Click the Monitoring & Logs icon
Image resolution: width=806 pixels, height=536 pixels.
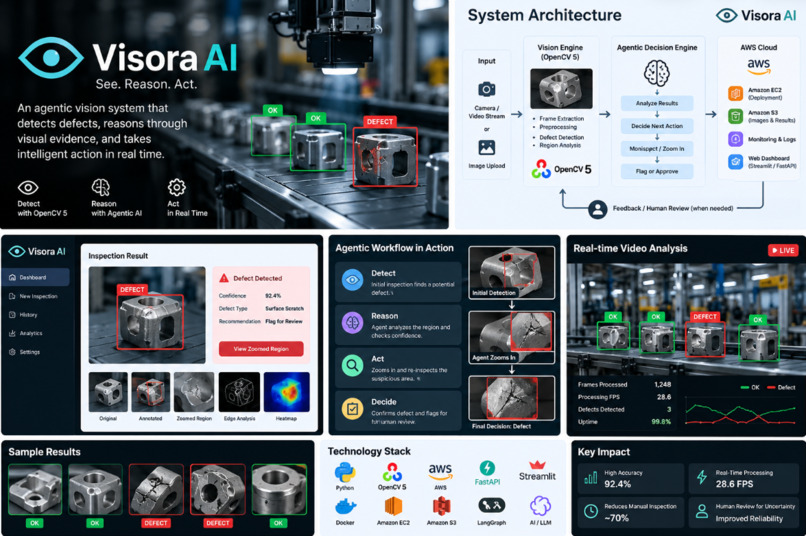pyautogui.click(x=735, y=139)
